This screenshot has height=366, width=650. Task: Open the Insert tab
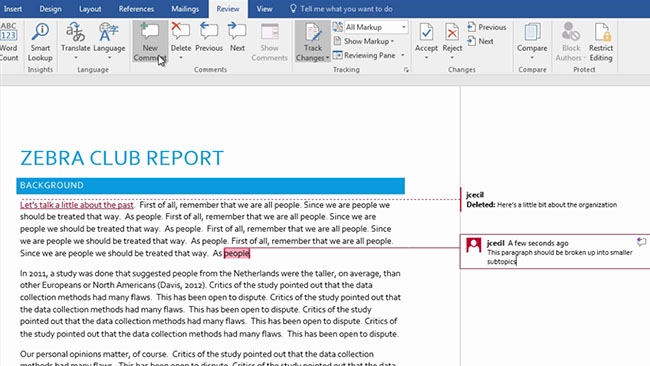click(12, 9)
